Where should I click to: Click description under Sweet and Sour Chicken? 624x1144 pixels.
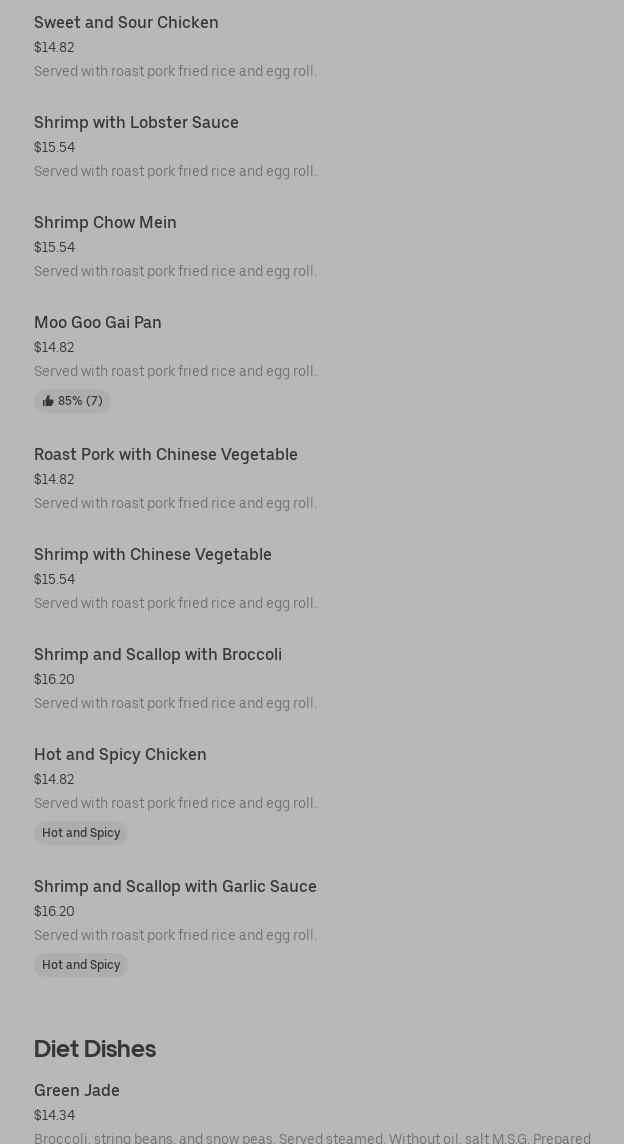175,71
